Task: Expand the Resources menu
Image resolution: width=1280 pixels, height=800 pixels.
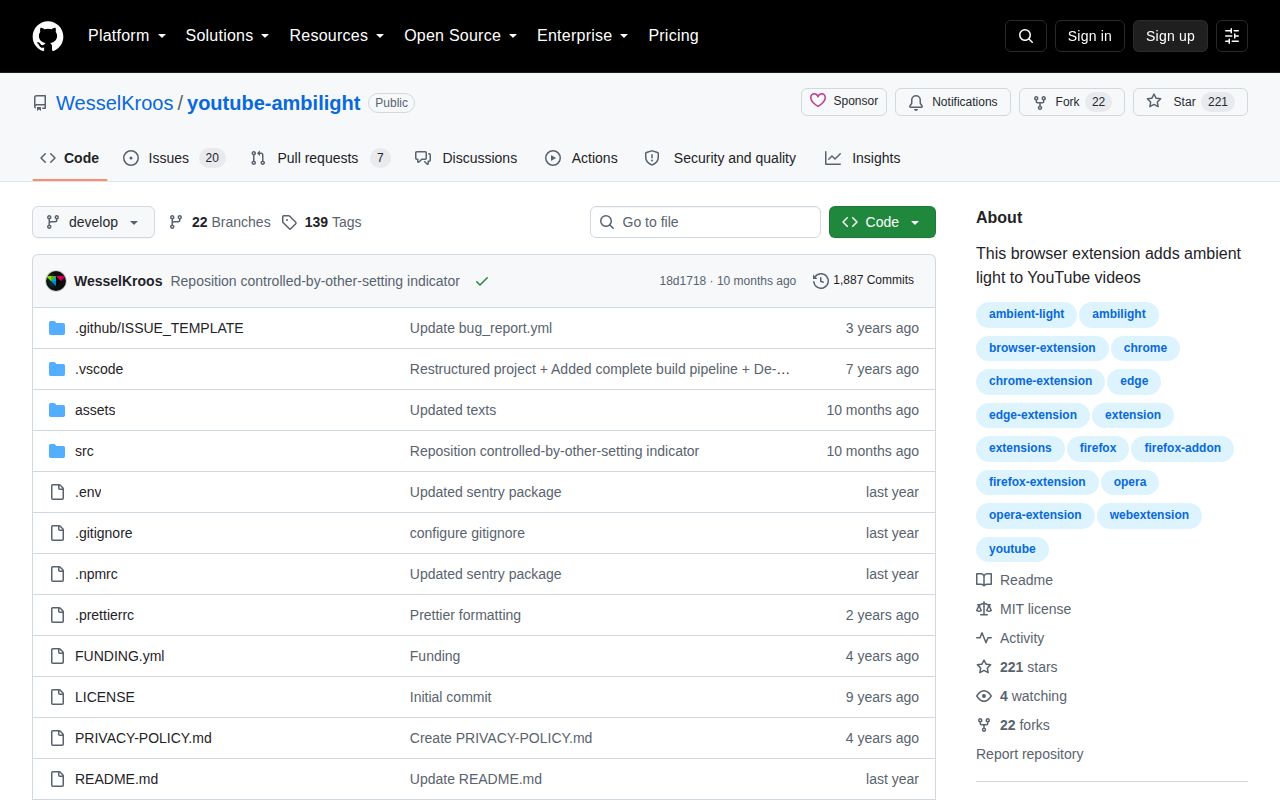Action: coord(337,36)
